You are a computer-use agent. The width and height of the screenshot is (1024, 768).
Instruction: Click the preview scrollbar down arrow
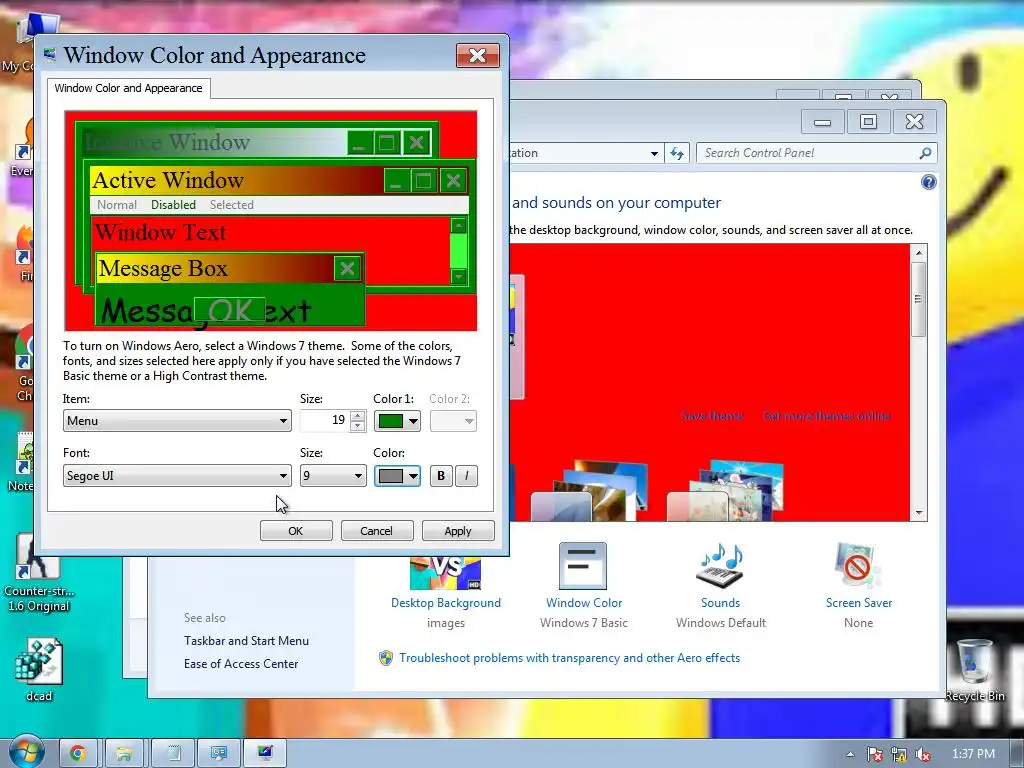[x=458, y=277]
